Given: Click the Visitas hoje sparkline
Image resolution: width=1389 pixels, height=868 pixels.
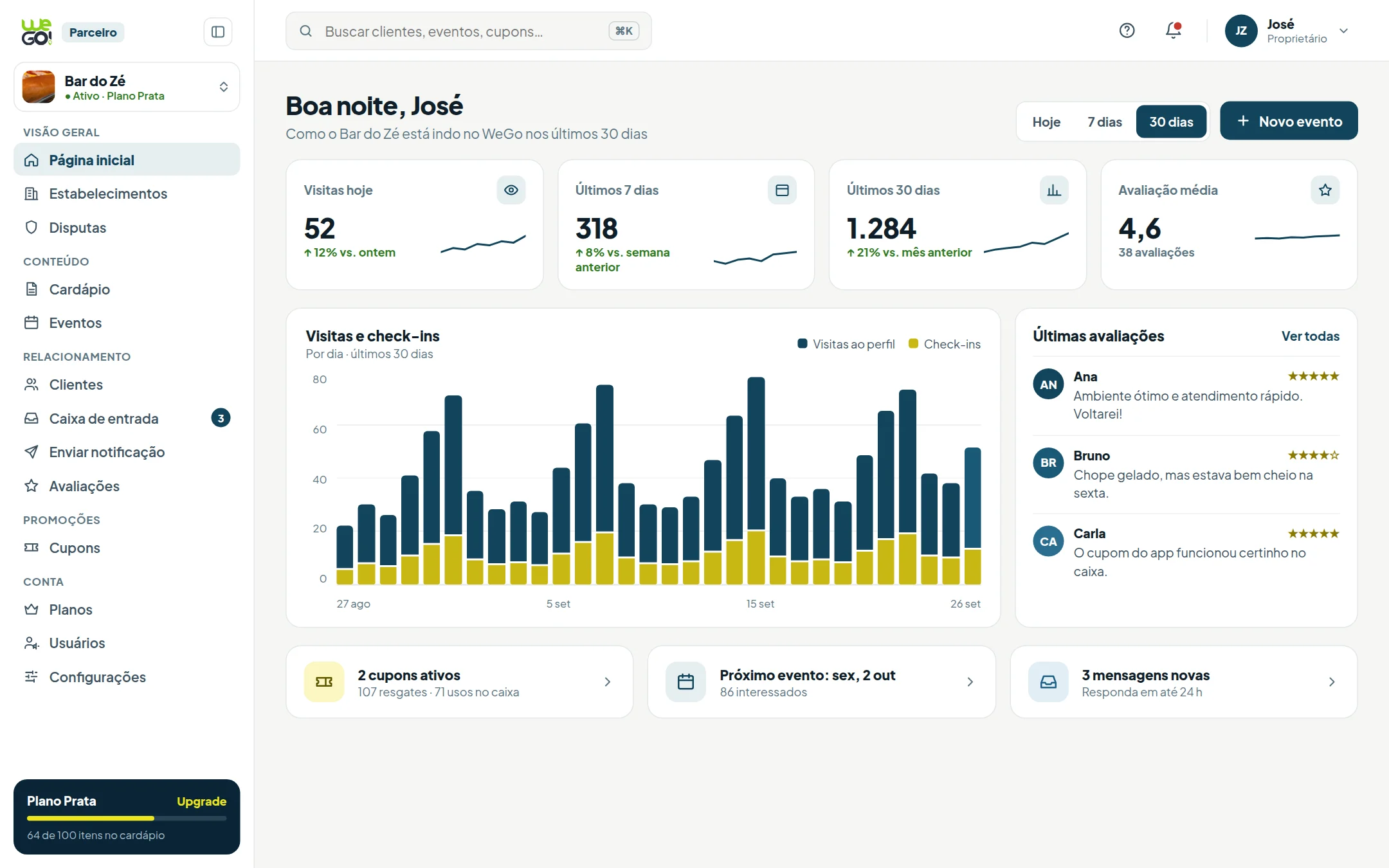Looking at the screenshot, I should click(483, 244).
